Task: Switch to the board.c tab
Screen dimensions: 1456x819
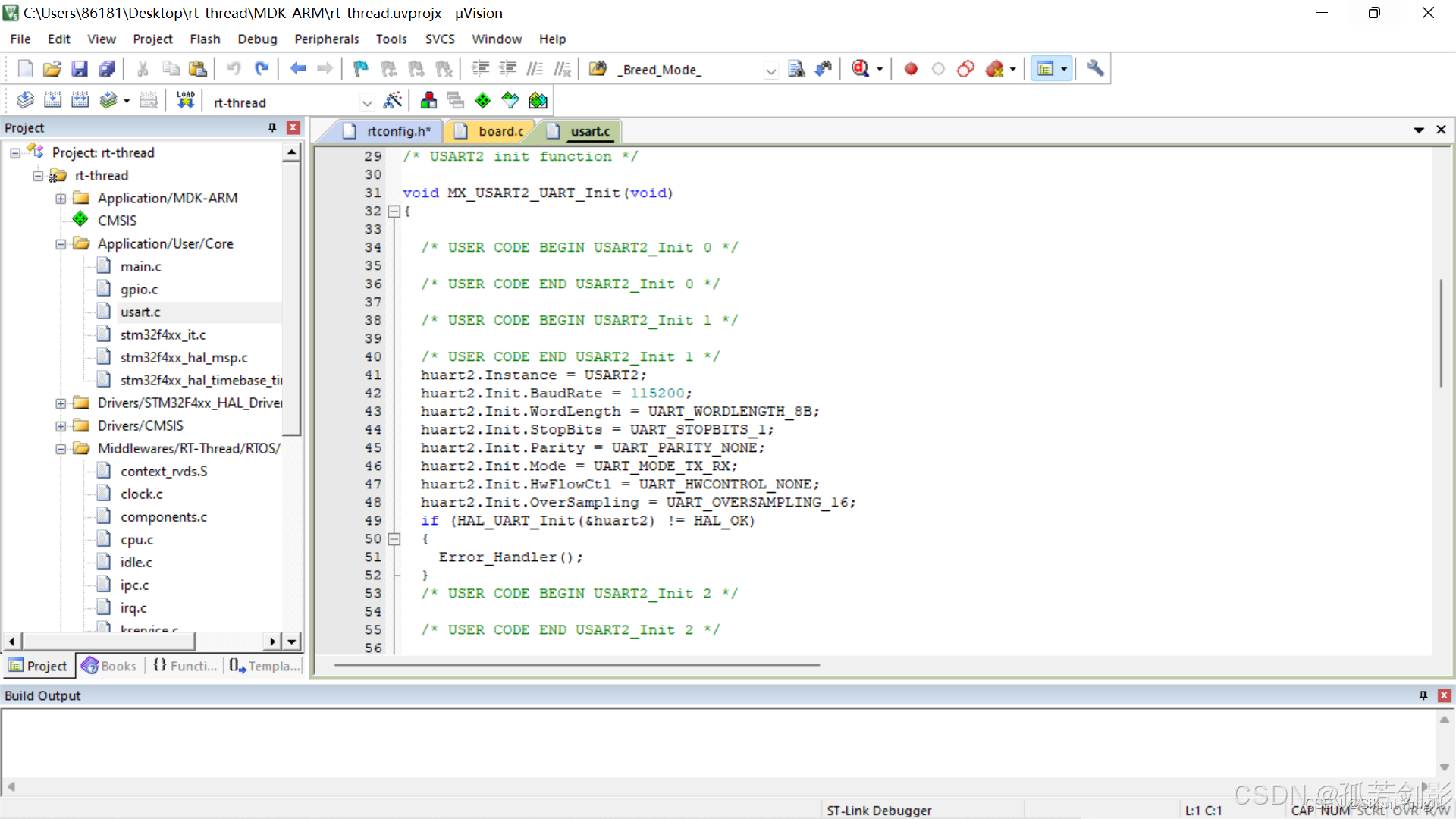Action: tap(500, 131)
